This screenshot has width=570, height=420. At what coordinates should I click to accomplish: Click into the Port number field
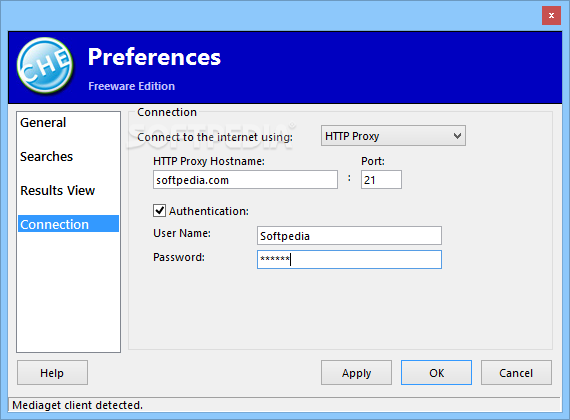click(x=381, y=180)
